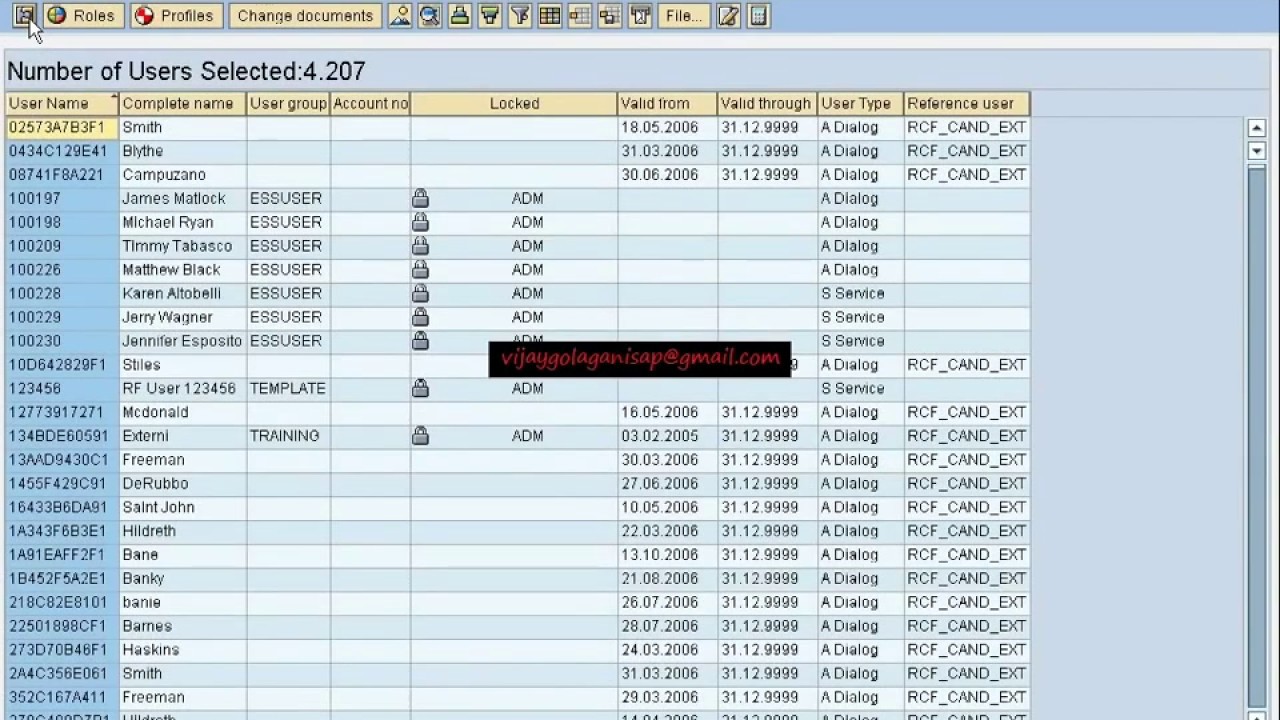Select user name cell 08741F8A221
The image size is (1280, 720).
pos(62,175)
